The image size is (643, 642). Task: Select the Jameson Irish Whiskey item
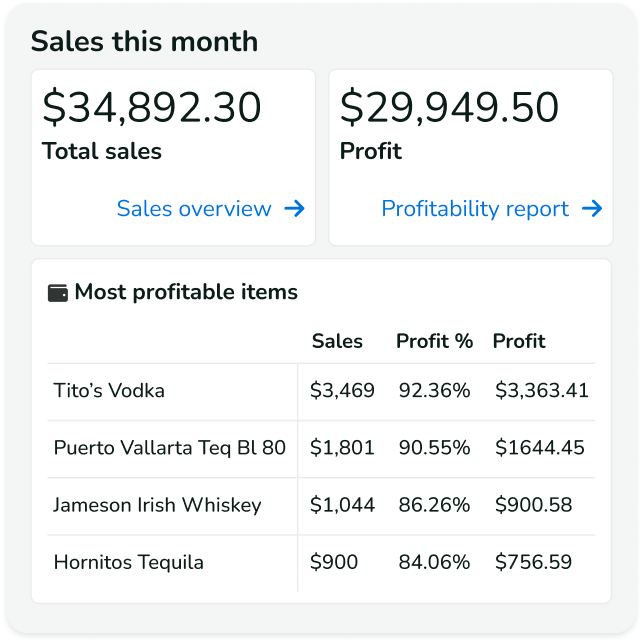(x=157, y=505)
